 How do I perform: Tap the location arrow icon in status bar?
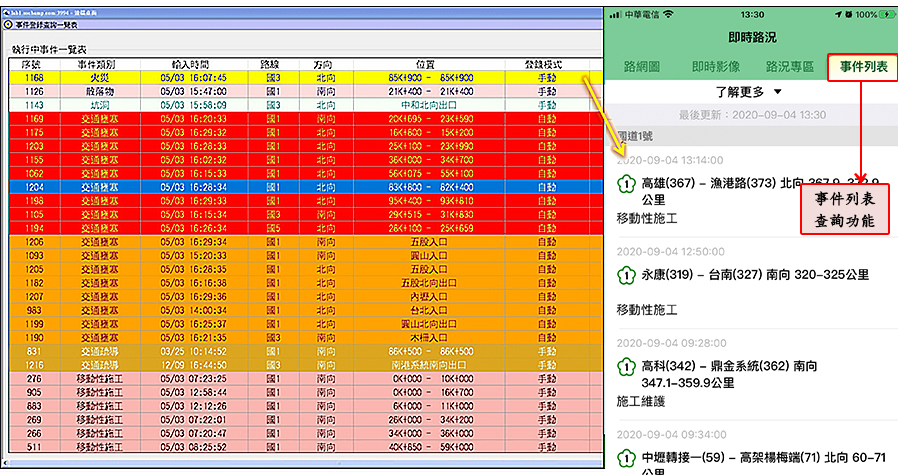point(838,14)
